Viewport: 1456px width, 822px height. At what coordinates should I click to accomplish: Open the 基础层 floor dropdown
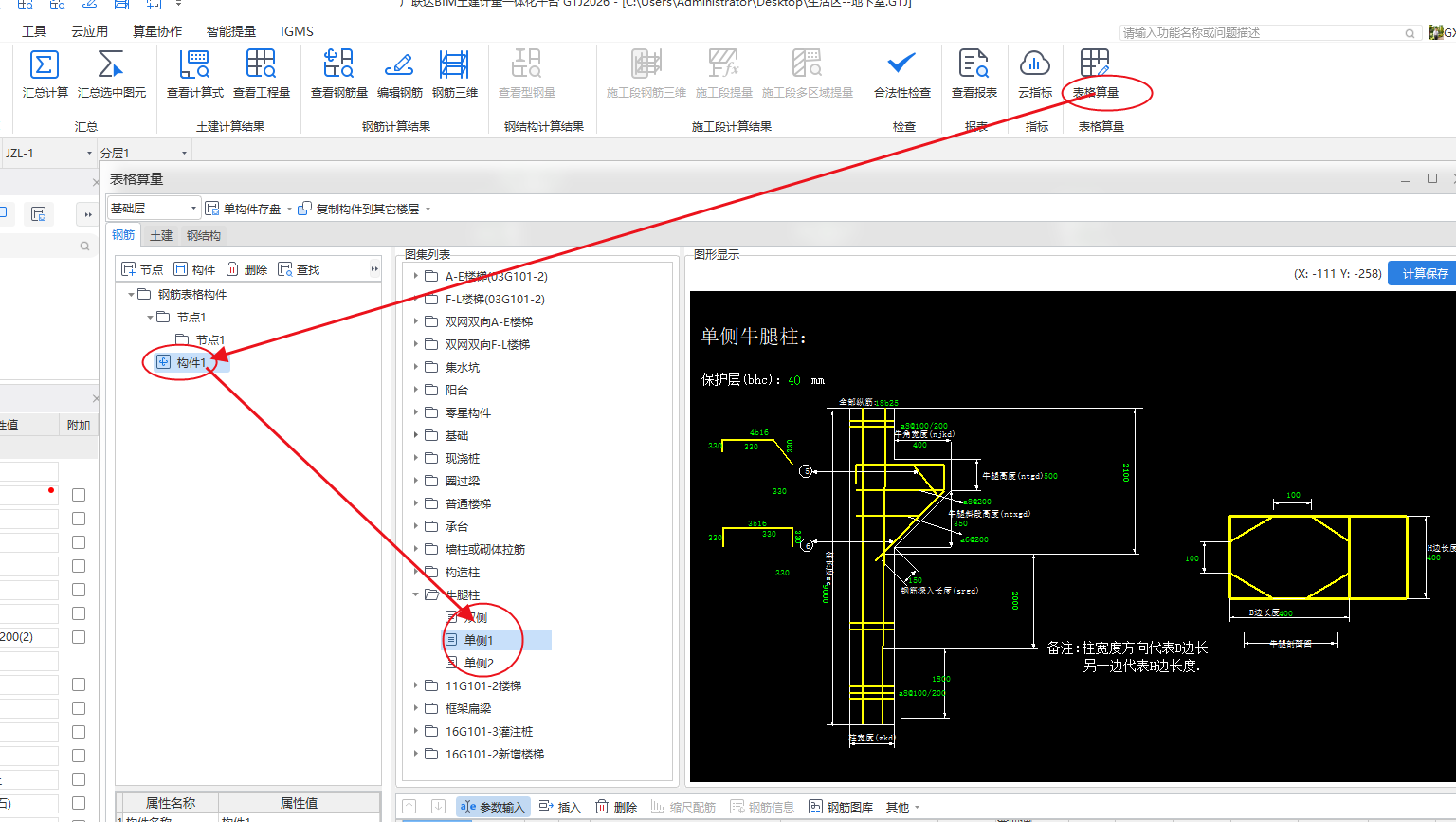click(193, 209)
